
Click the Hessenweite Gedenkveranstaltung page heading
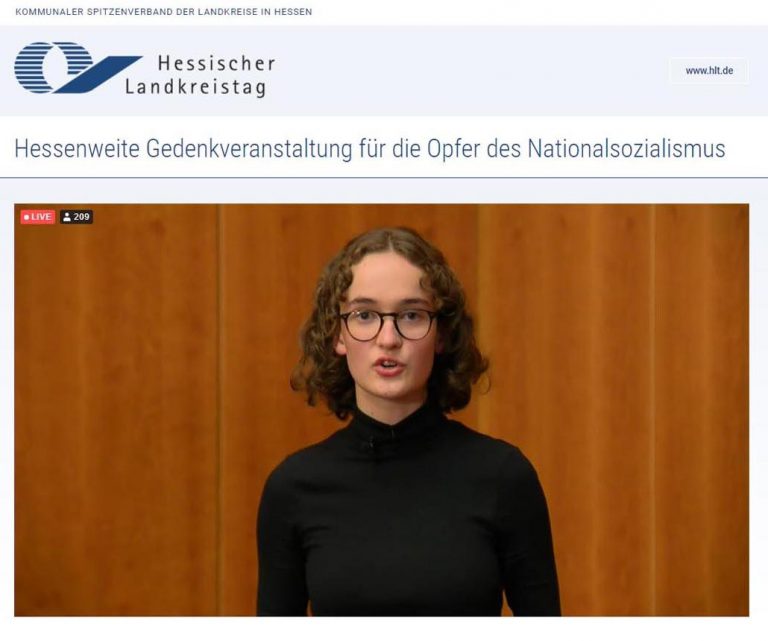[x=370, y=148]
